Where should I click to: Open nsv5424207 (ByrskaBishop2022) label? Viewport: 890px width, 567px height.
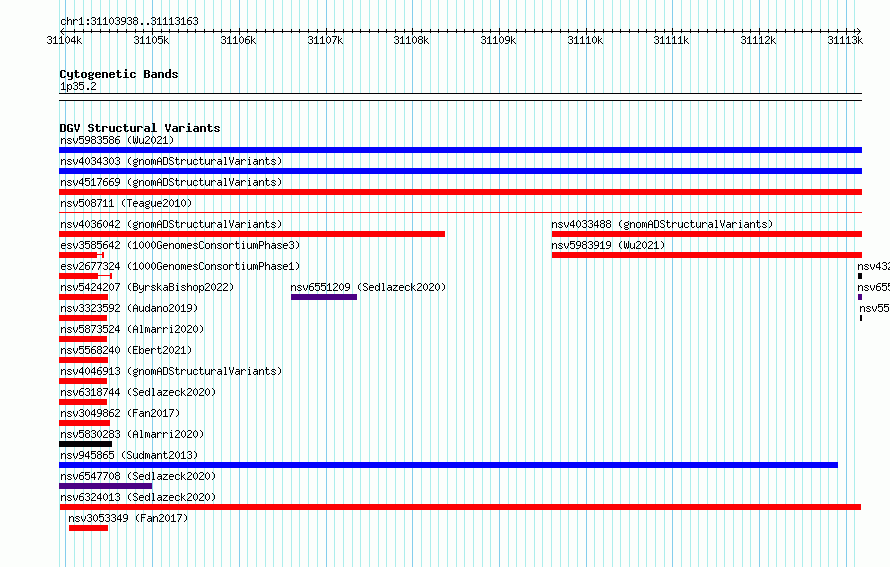tap(147, 287)
